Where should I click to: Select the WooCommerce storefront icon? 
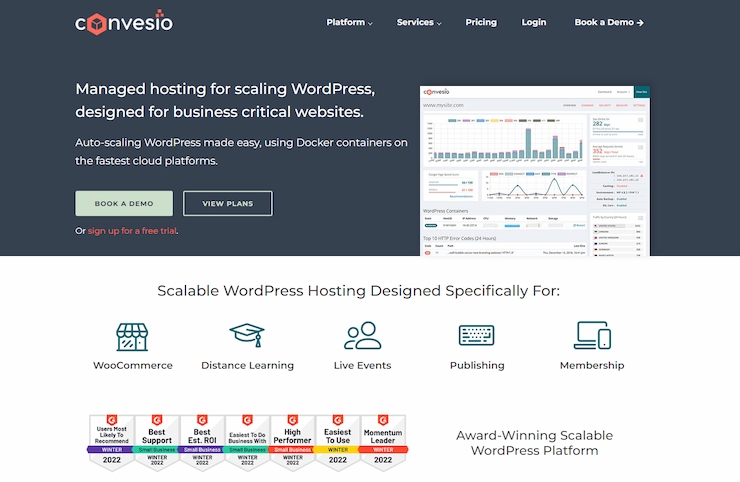(132, 336)
